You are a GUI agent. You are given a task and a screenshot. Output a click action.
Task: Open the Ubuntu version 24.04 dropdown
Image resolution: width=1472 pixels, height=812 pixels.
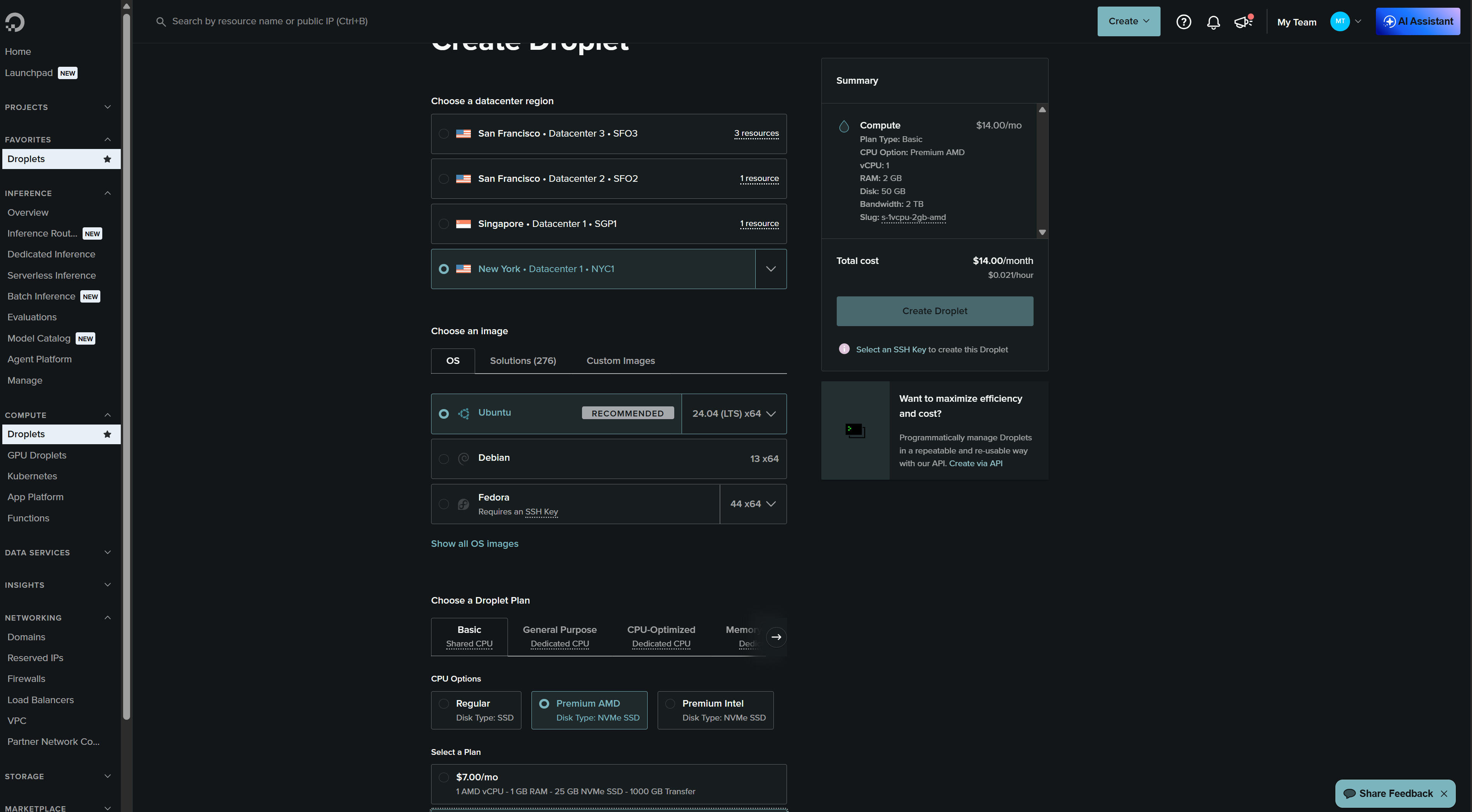[x=734, y=414]
